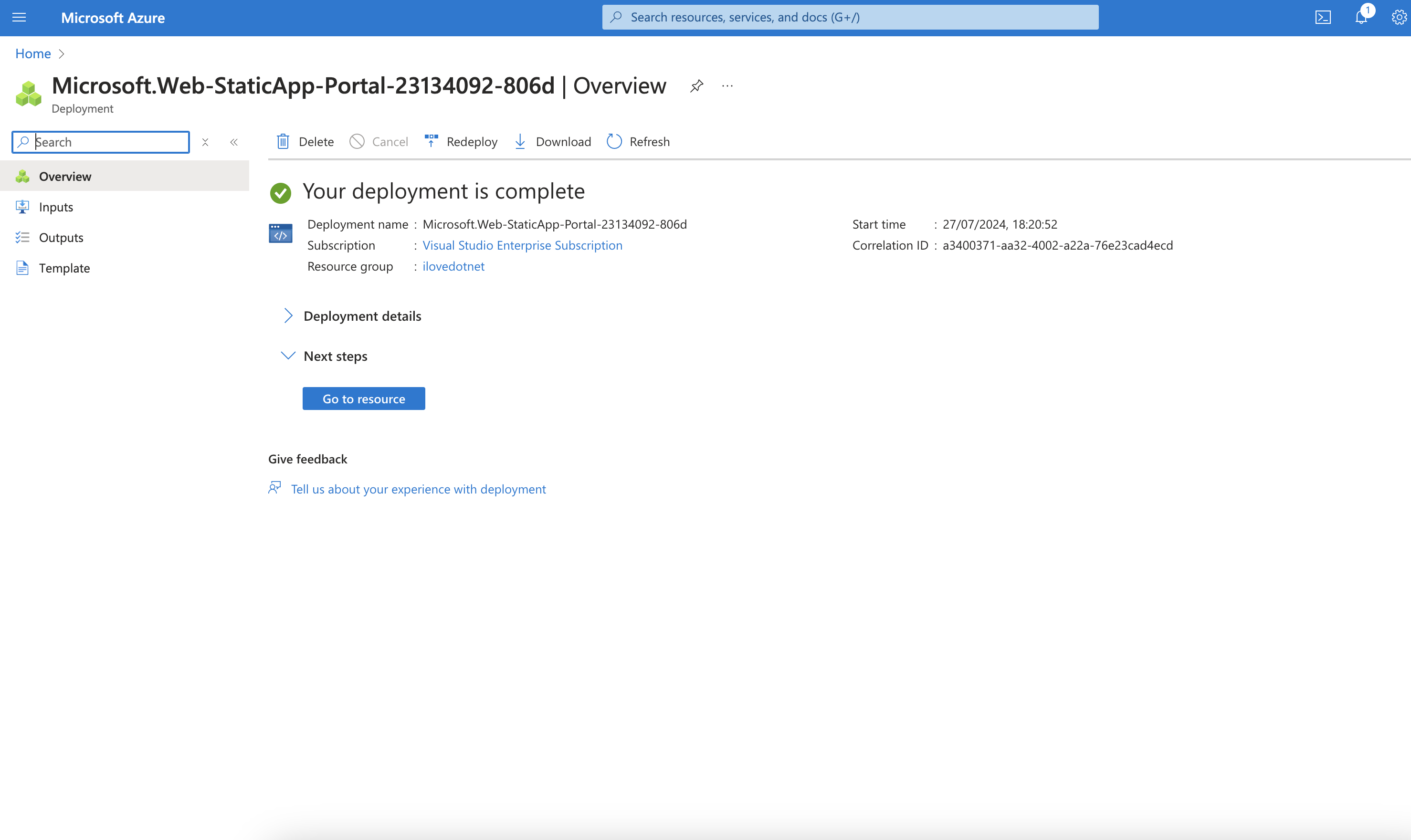Screen dimensions: 1411x840
Task: Expand the left sidebar panel
Action: (233, 141)
